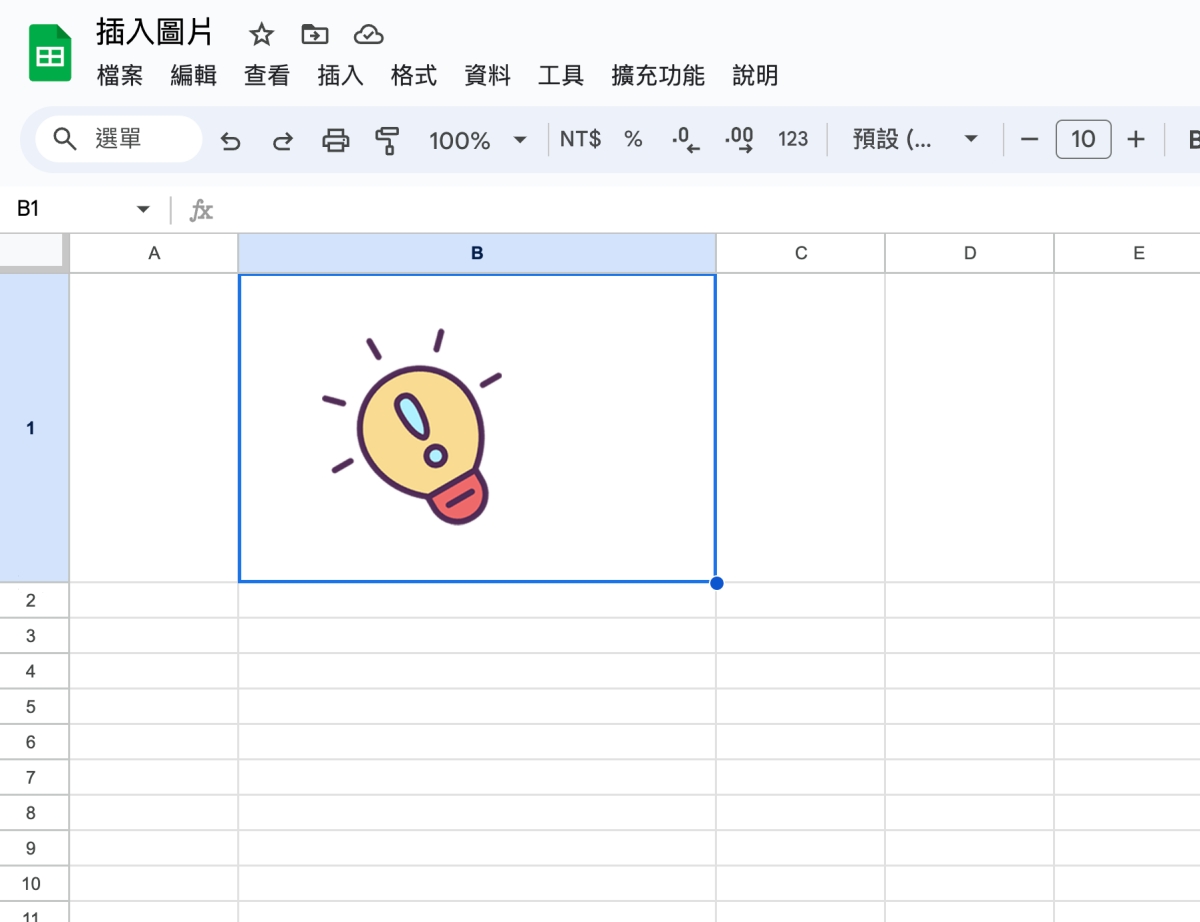Image resolution: width=1200 pixels, height=922 pixels.
Task: Decrease decimal places
Action: click(x=686, y=140)
